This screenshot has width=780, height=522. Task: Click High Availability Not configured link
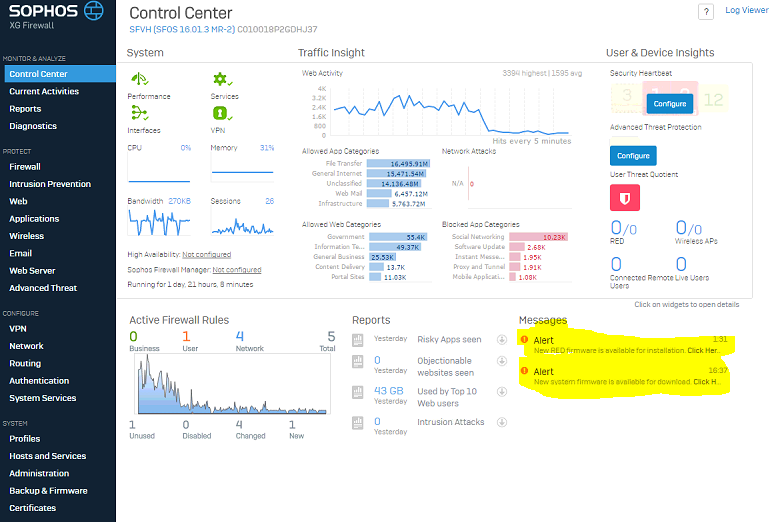206,254
